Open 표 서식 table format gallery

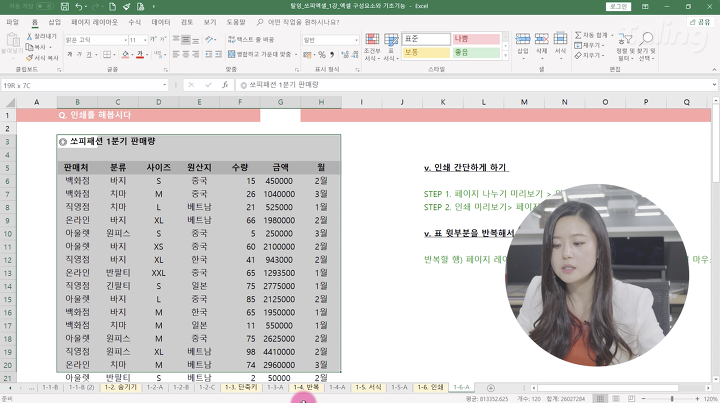point(391,47)
